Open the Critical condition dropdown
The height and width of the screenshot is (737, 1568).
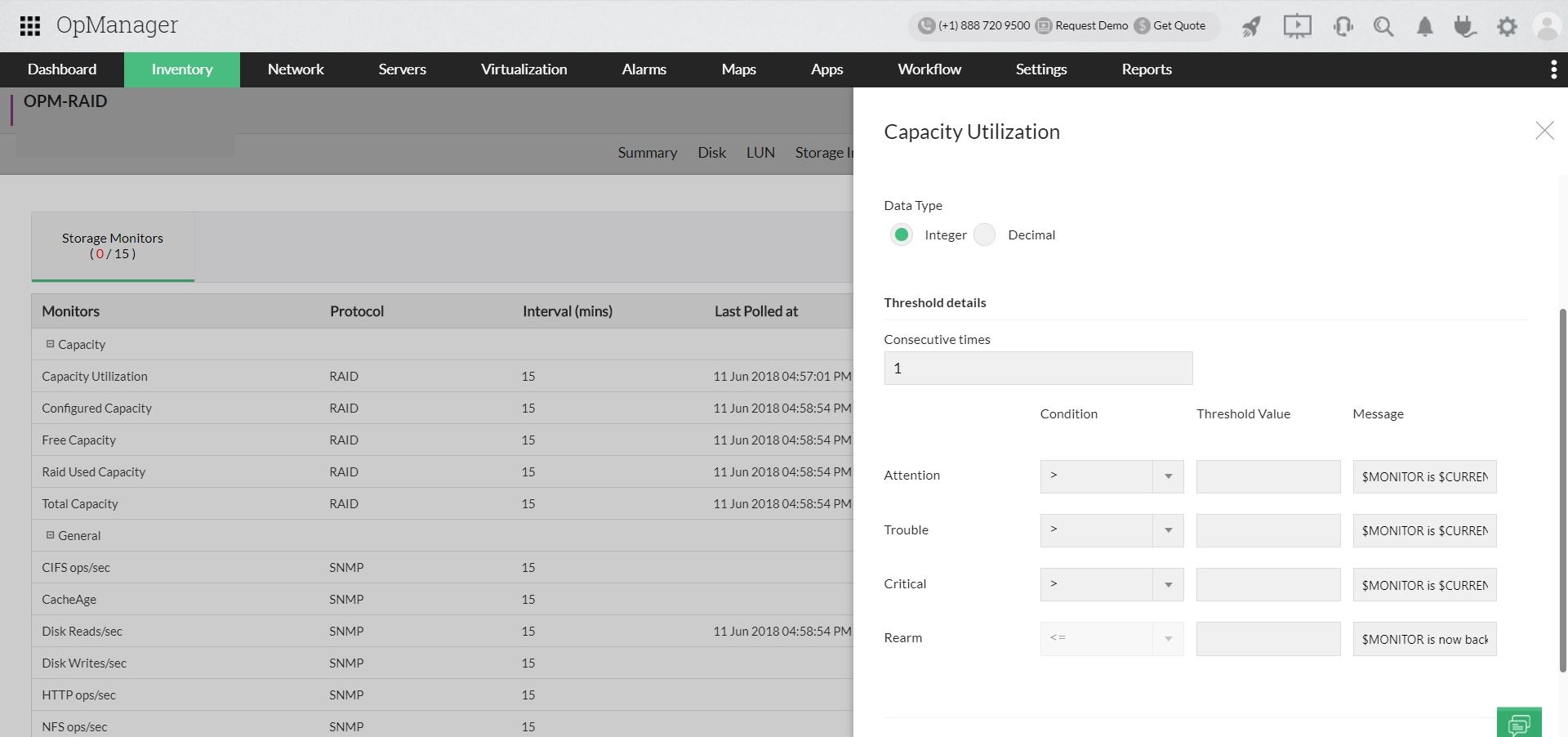[x=1111, y=585]
